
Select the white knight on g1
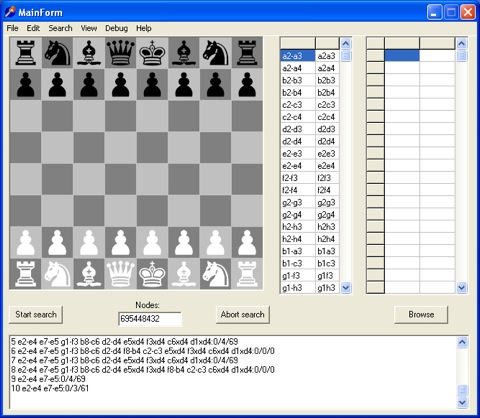click(x=216, y=274)
